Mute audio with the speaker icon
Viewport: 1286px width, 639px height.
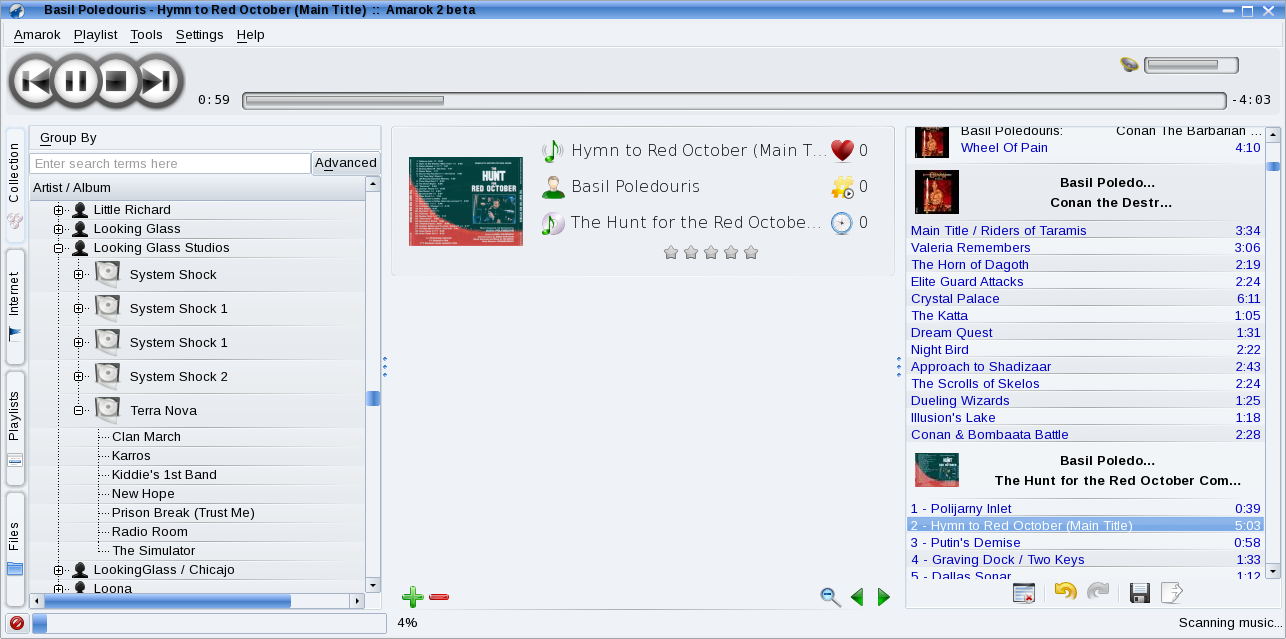[x=1129, y=65]
